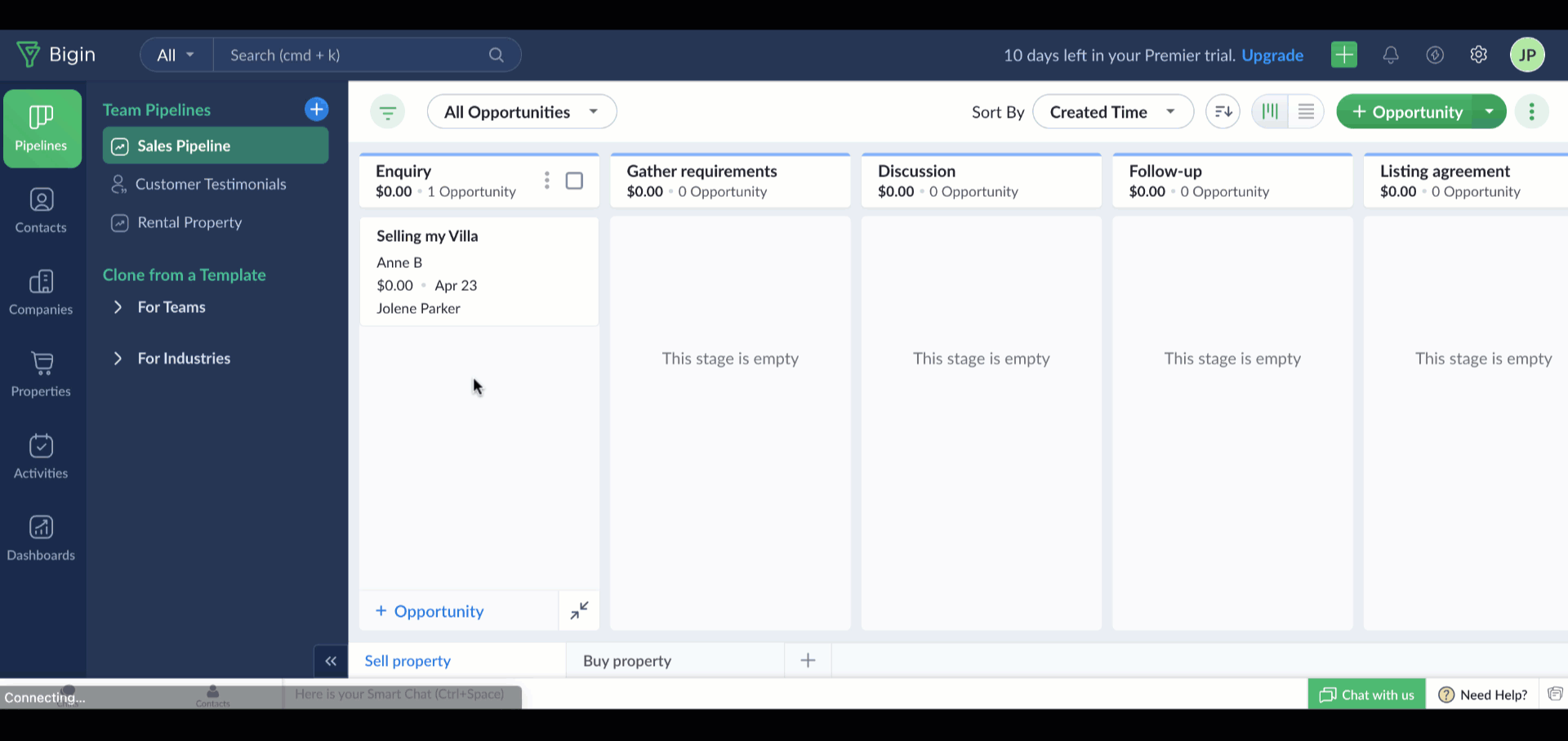Click the green + Opportunity button

(1406, 112)
